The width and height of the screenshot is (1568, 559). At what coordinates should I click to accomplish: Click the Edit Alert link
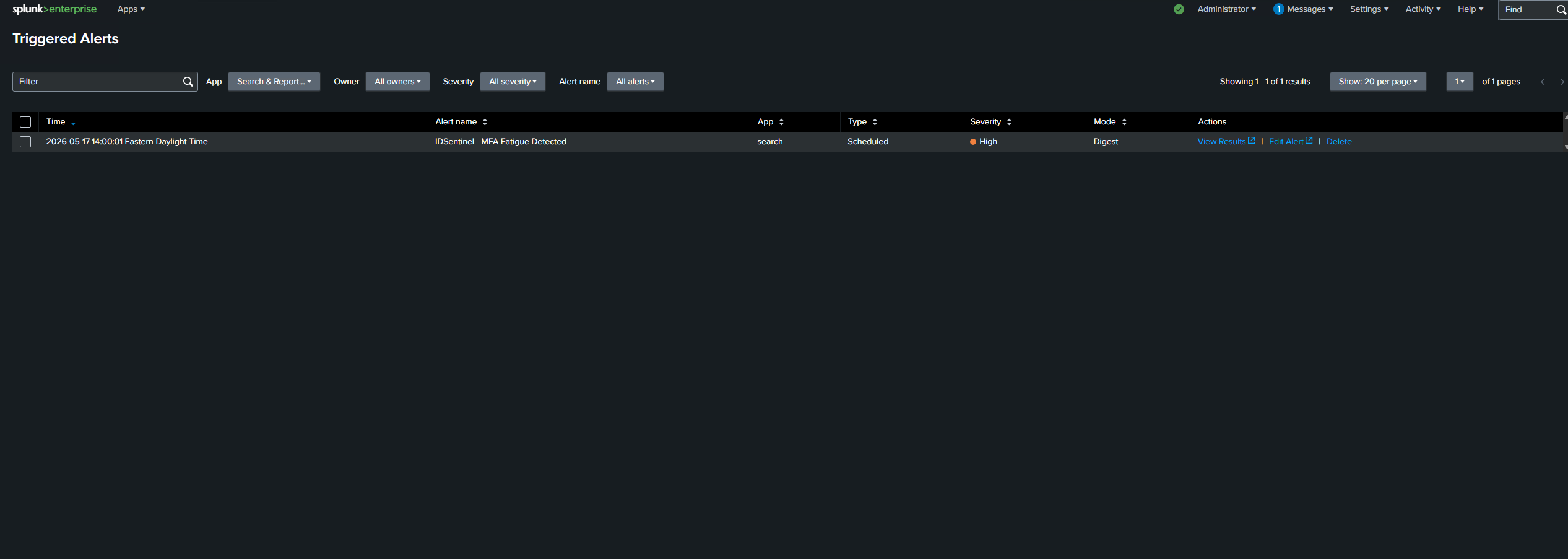click(x=1291, y=142)
